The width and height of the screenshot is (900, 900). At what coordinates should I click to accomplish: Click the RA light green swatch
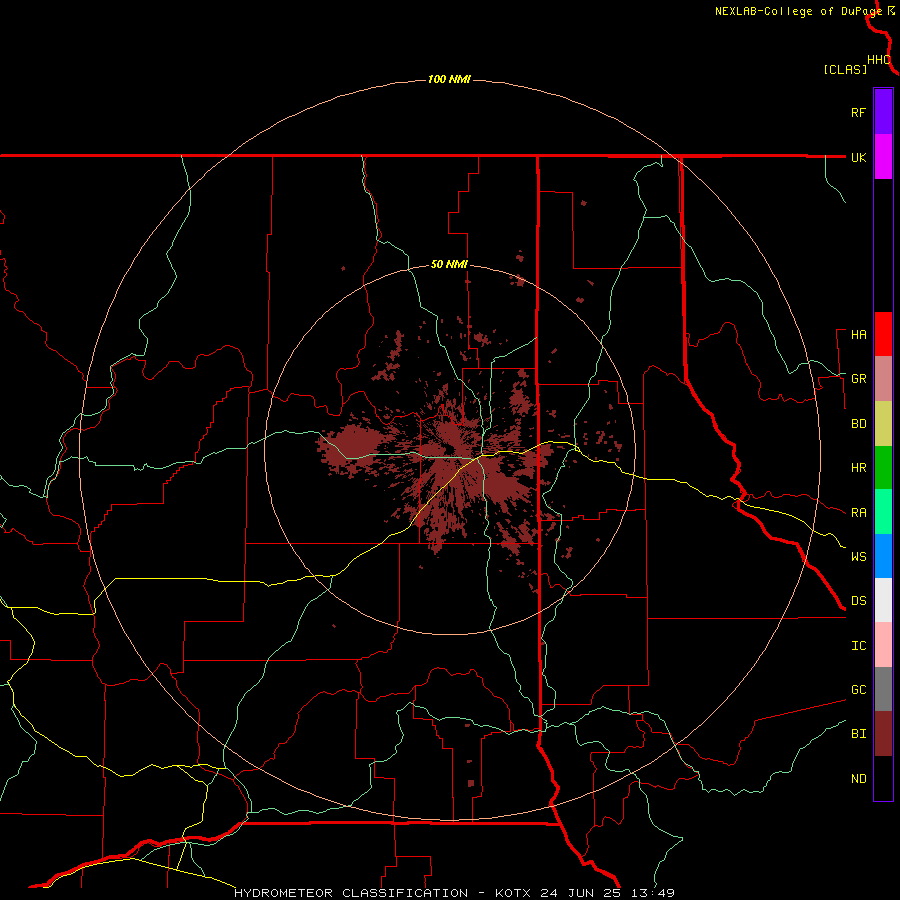click(883, 512)
